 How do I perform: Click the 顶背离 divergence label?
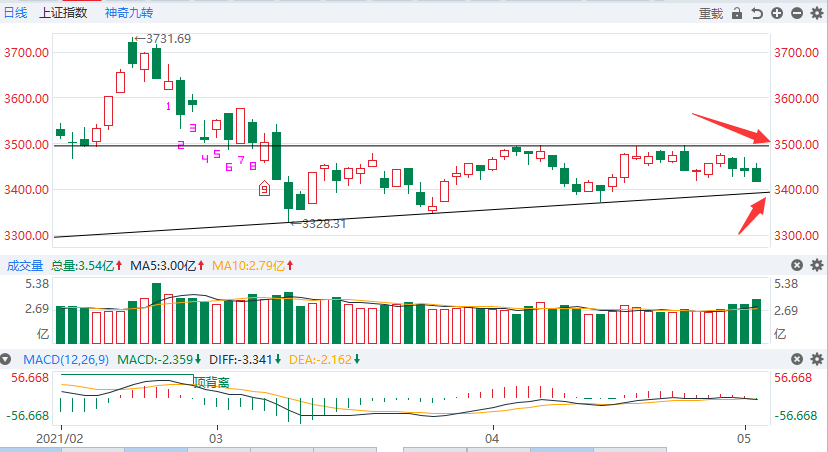211,381
